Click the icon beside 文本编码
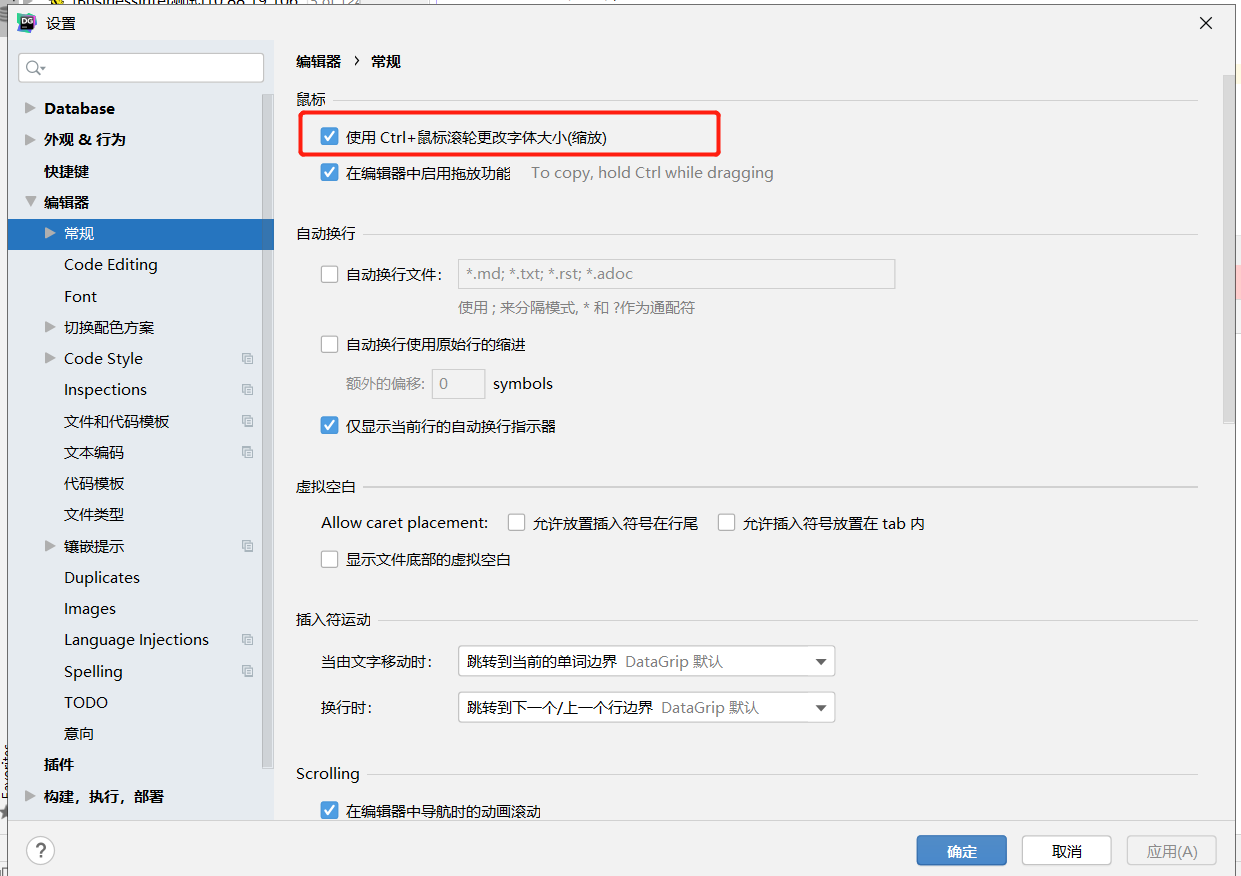 point(246,452)
